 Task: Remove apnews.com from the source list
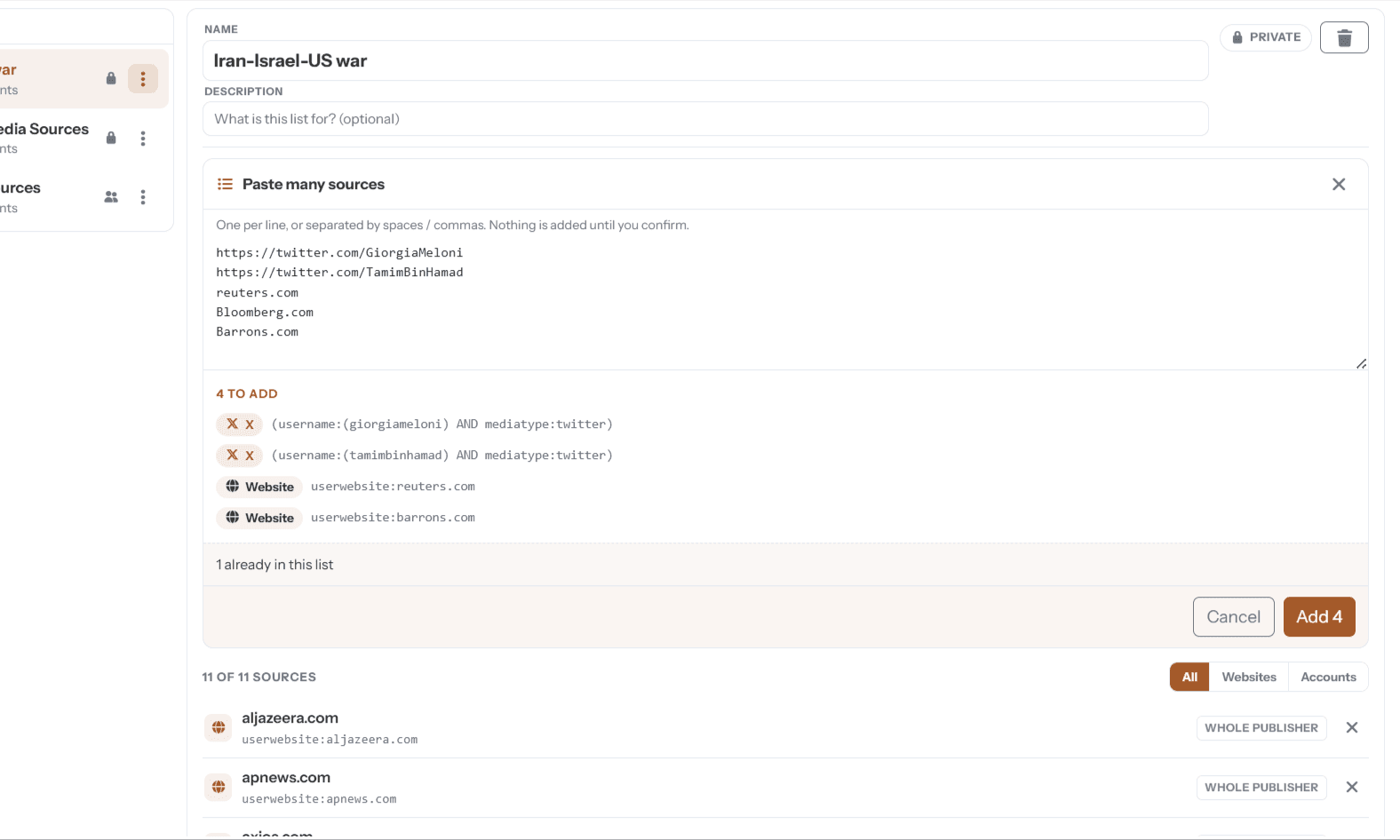[1352, 788]
